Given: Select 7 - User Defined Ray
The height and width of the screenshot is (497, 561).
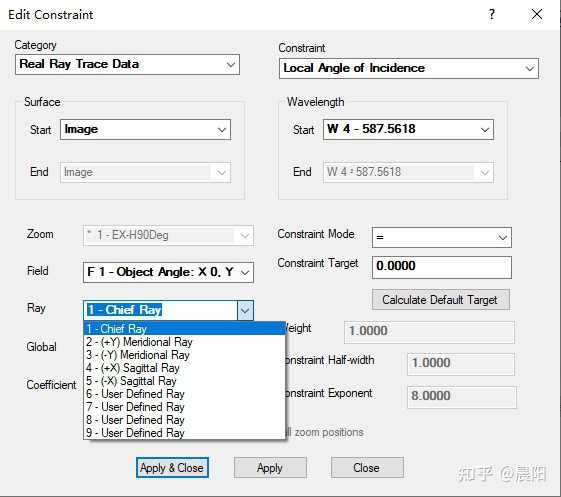Looking at the screenshot, I should [x=184, y=407].
